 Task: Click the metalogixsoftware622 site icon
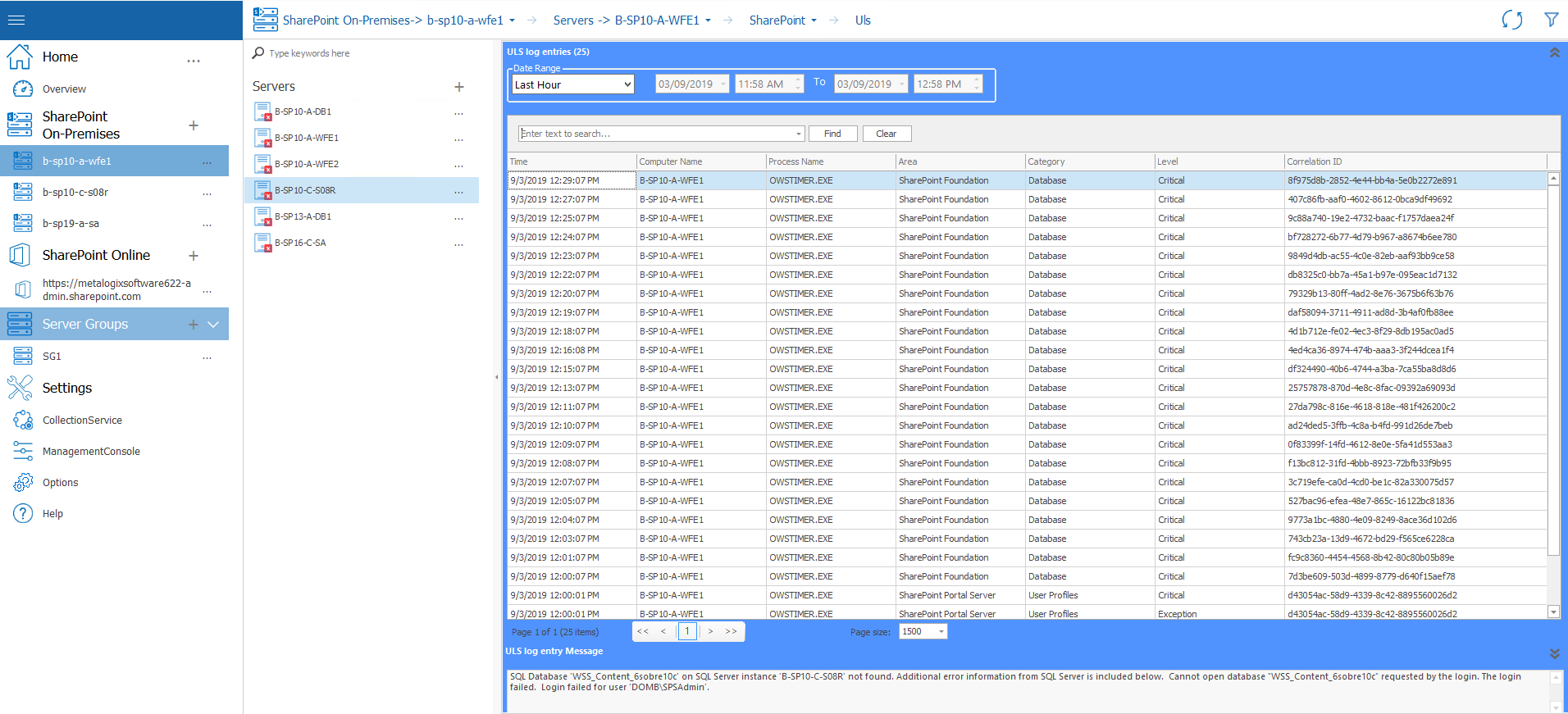pos(23,289)
